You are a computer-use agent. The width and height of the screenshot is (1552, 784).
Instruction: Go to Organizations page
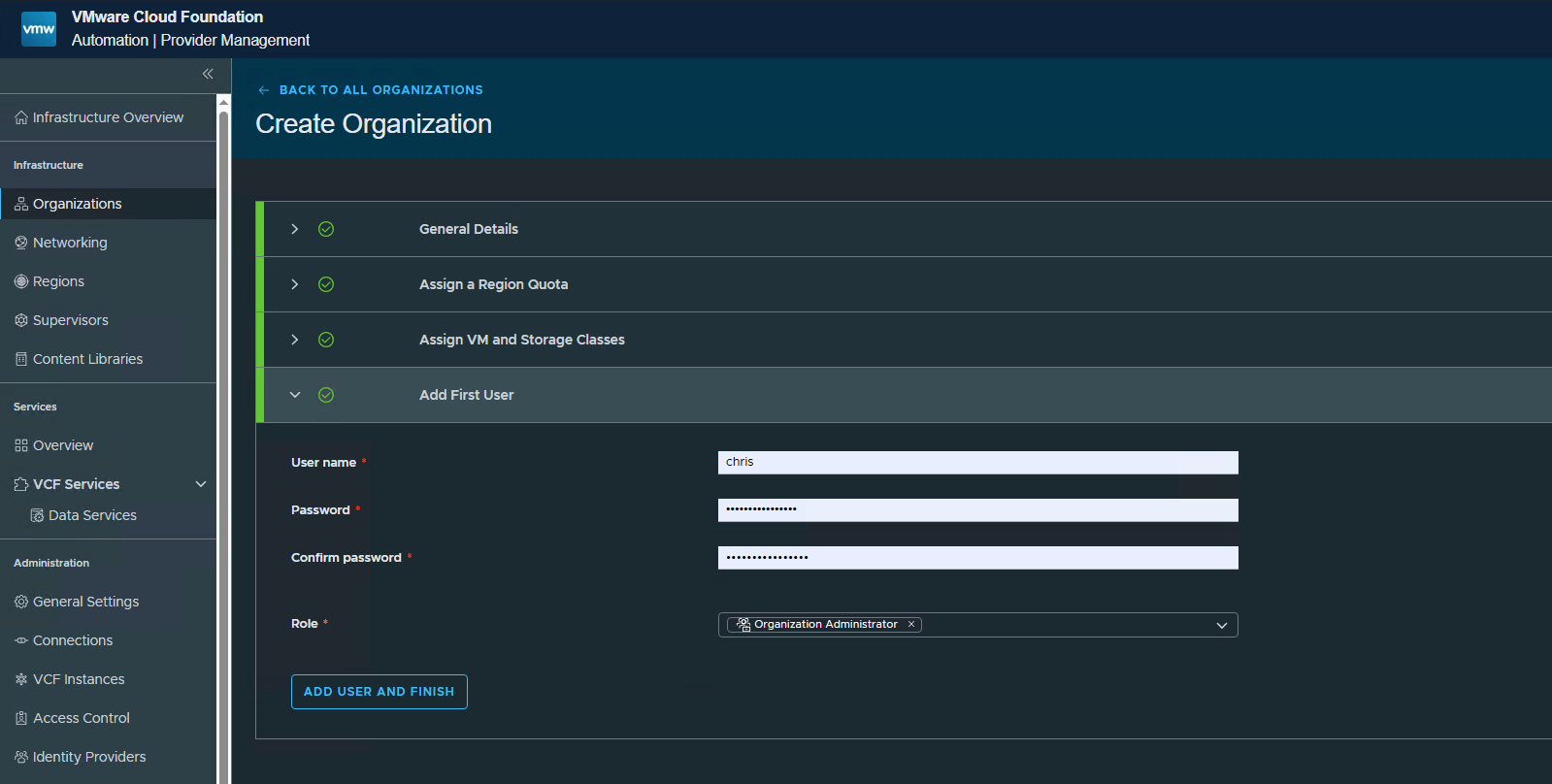[x=108, y=204]
